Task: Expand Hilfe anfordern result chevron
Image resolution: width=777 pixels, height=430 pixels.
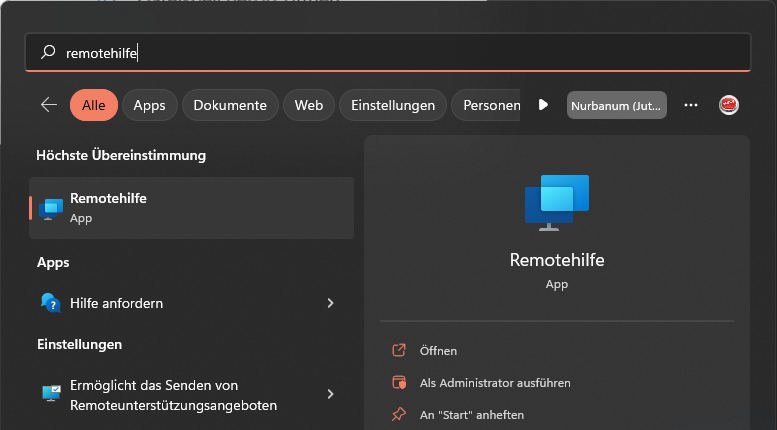Action: 330,303
